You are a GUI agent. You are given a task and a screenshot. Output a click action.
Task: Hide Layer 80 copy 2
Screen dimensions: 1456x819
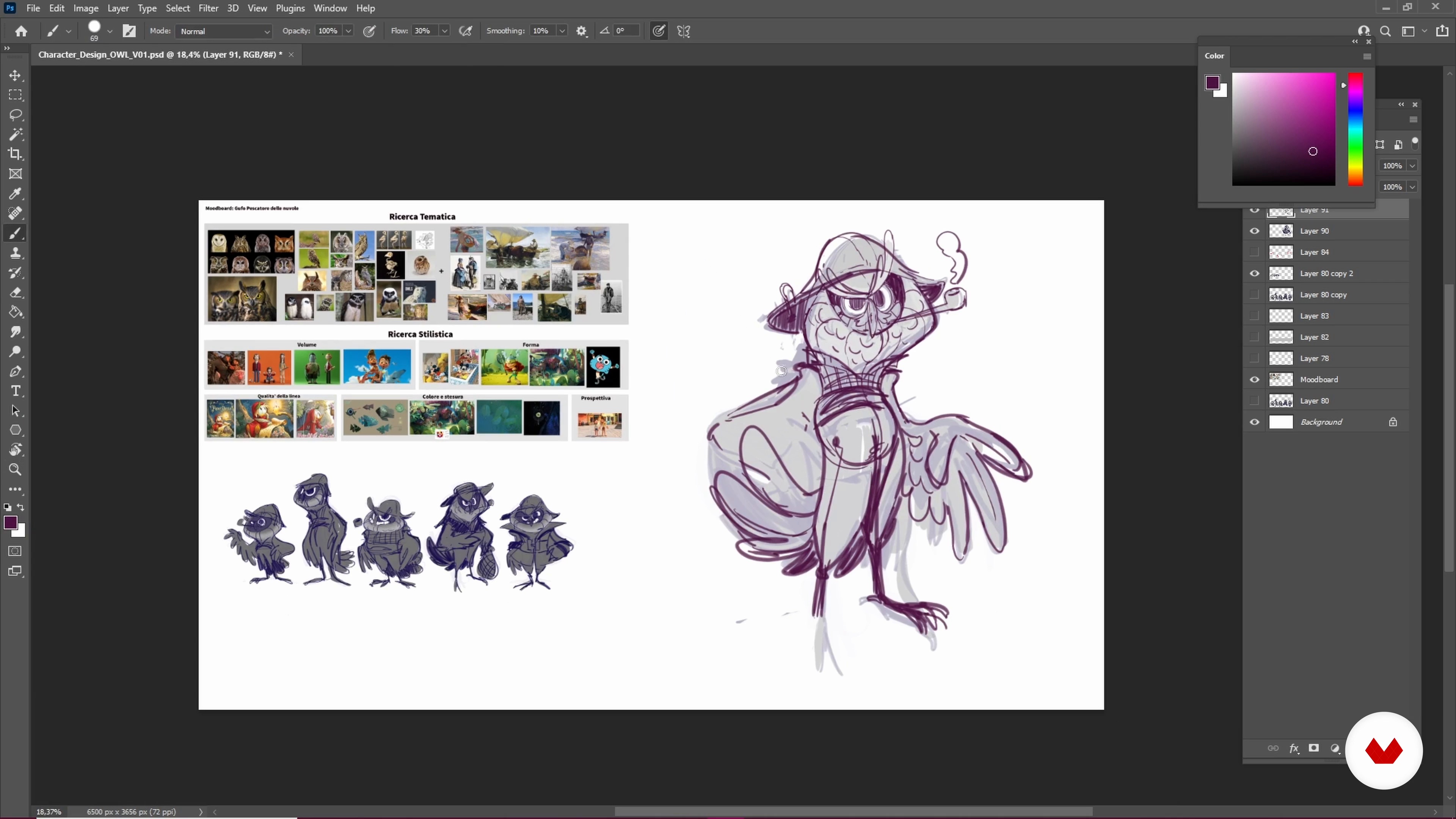(x=1254, y=273)
